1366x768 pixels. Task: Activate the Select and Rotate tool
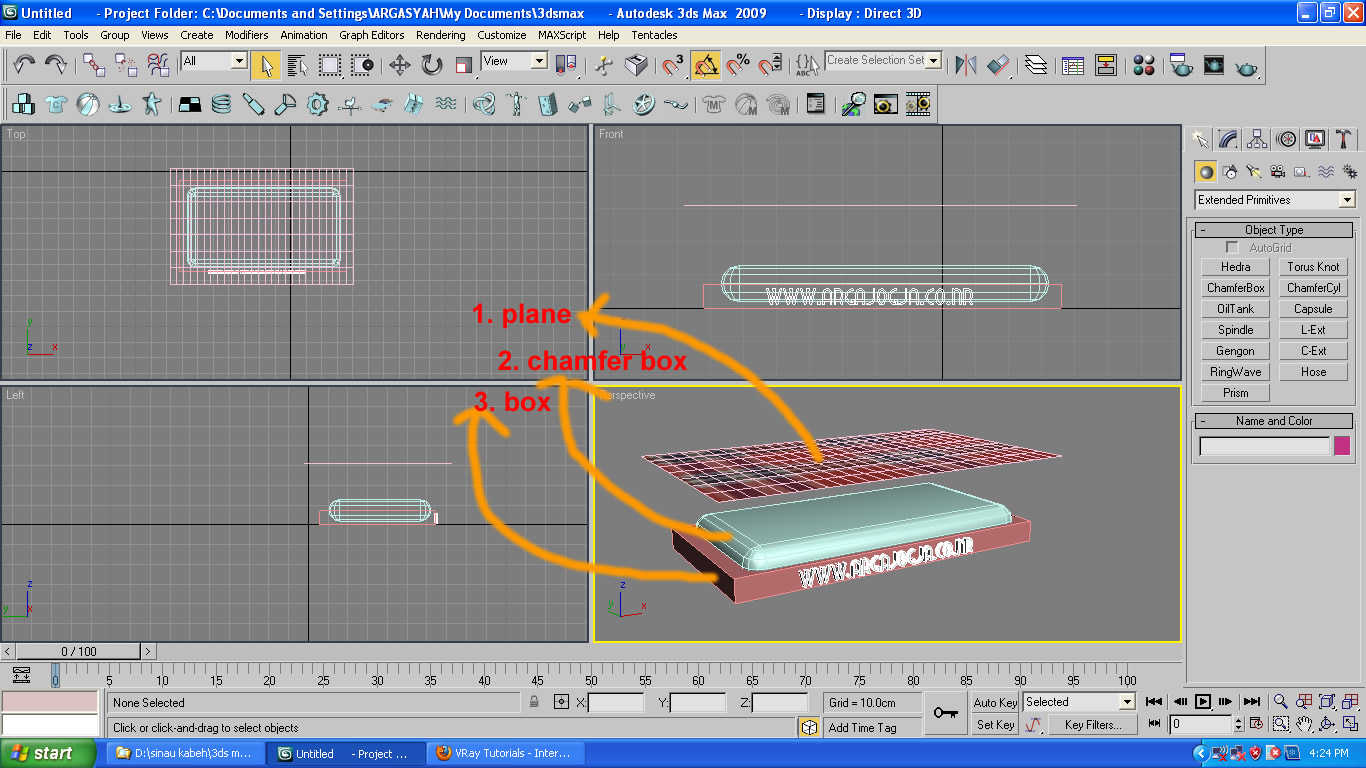coord(432,65)
